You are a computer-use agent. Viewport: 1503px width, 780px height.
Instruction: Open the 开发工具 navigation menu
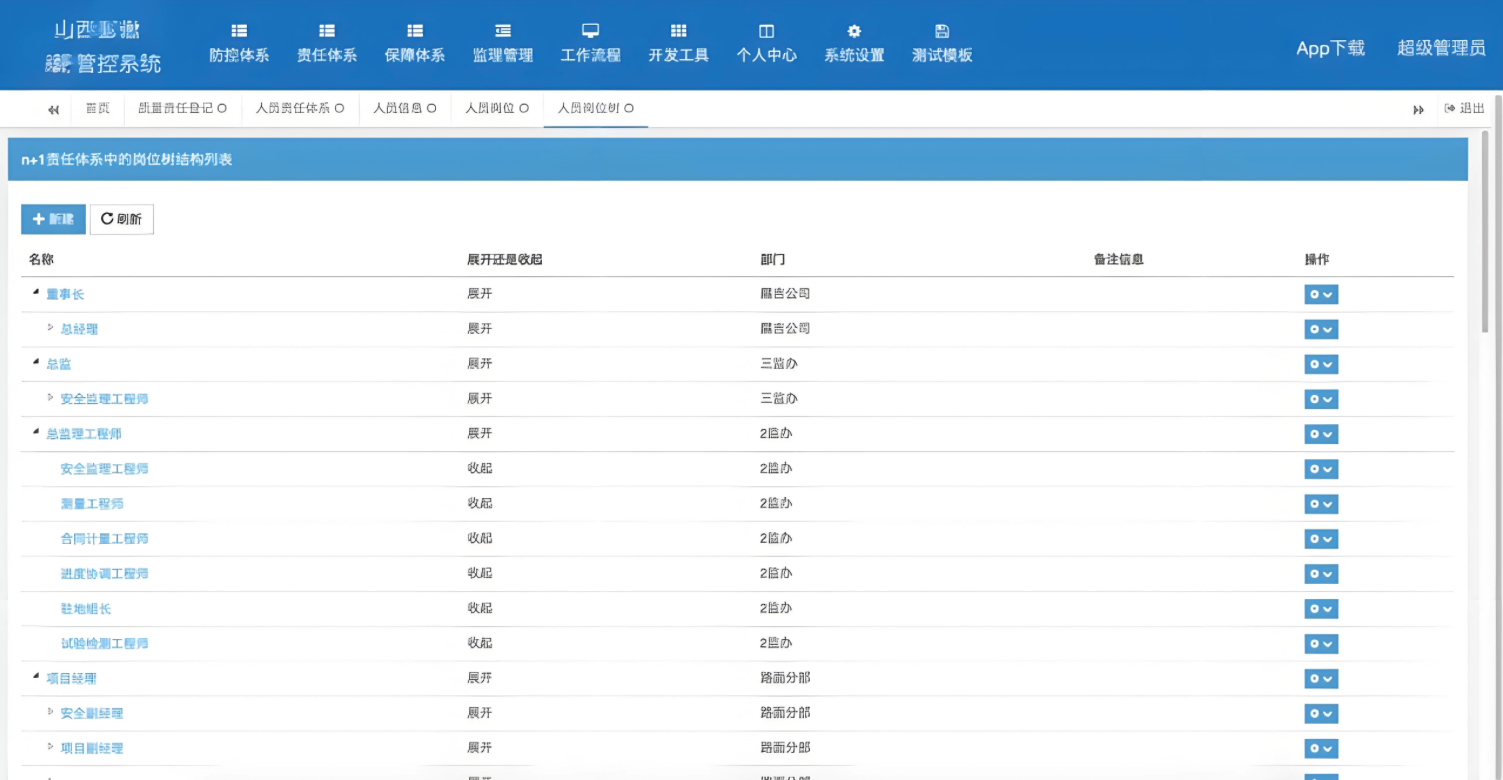click(x=679, y=44)
